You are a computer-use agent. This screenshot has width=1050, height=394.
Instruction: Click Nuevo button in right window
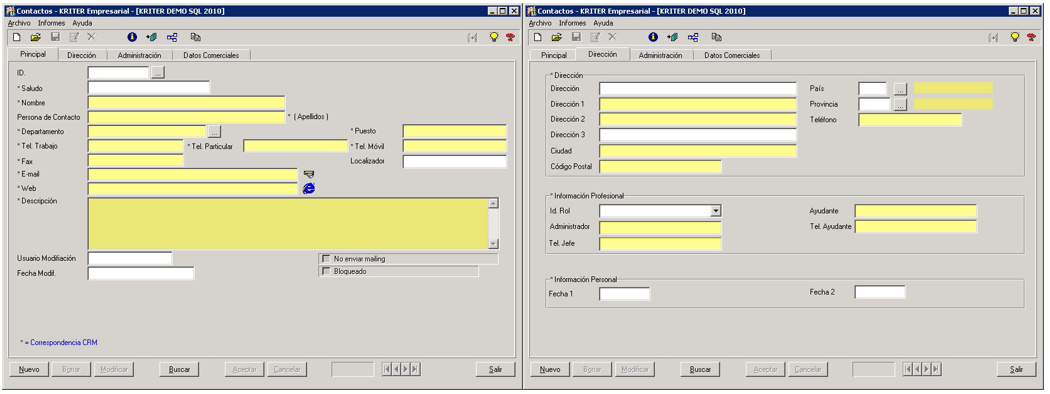pyautogui.click(x=550, y=369)
